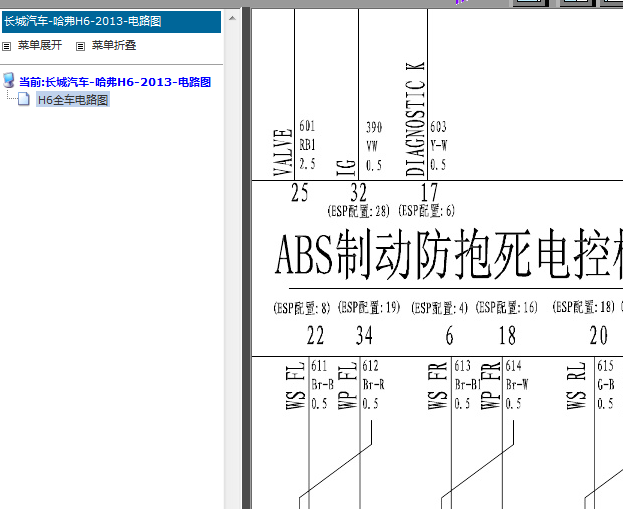This screenshot has height=509, width=623.
Task: Click wire label 615 G-B
Action: (x=606, y=385)
